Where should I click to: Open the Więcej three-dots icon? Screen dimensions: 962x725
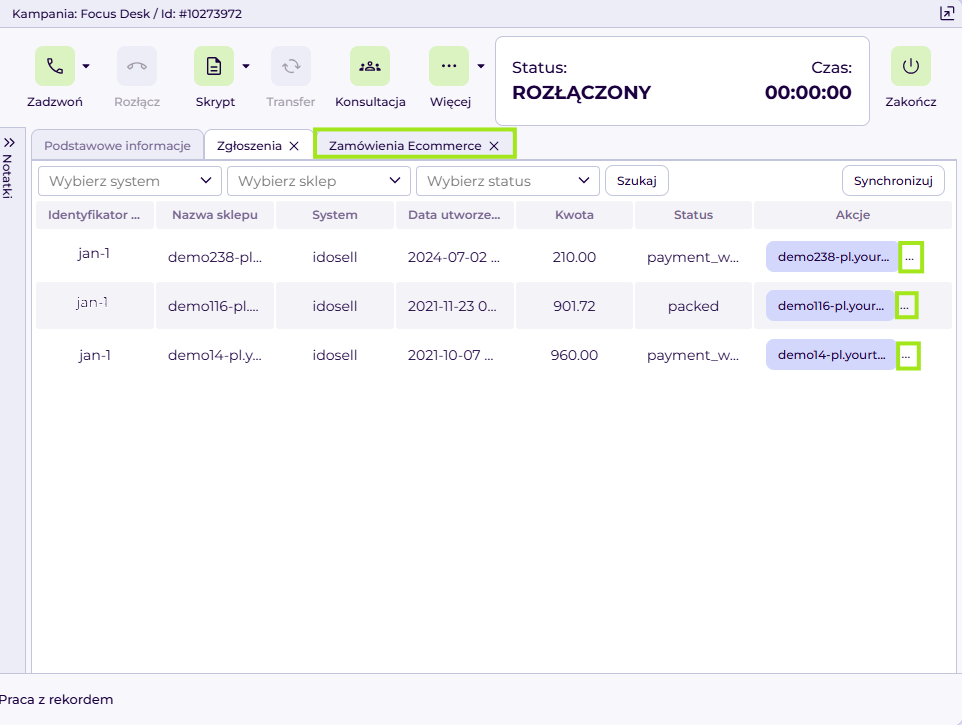tap(449, 66)
